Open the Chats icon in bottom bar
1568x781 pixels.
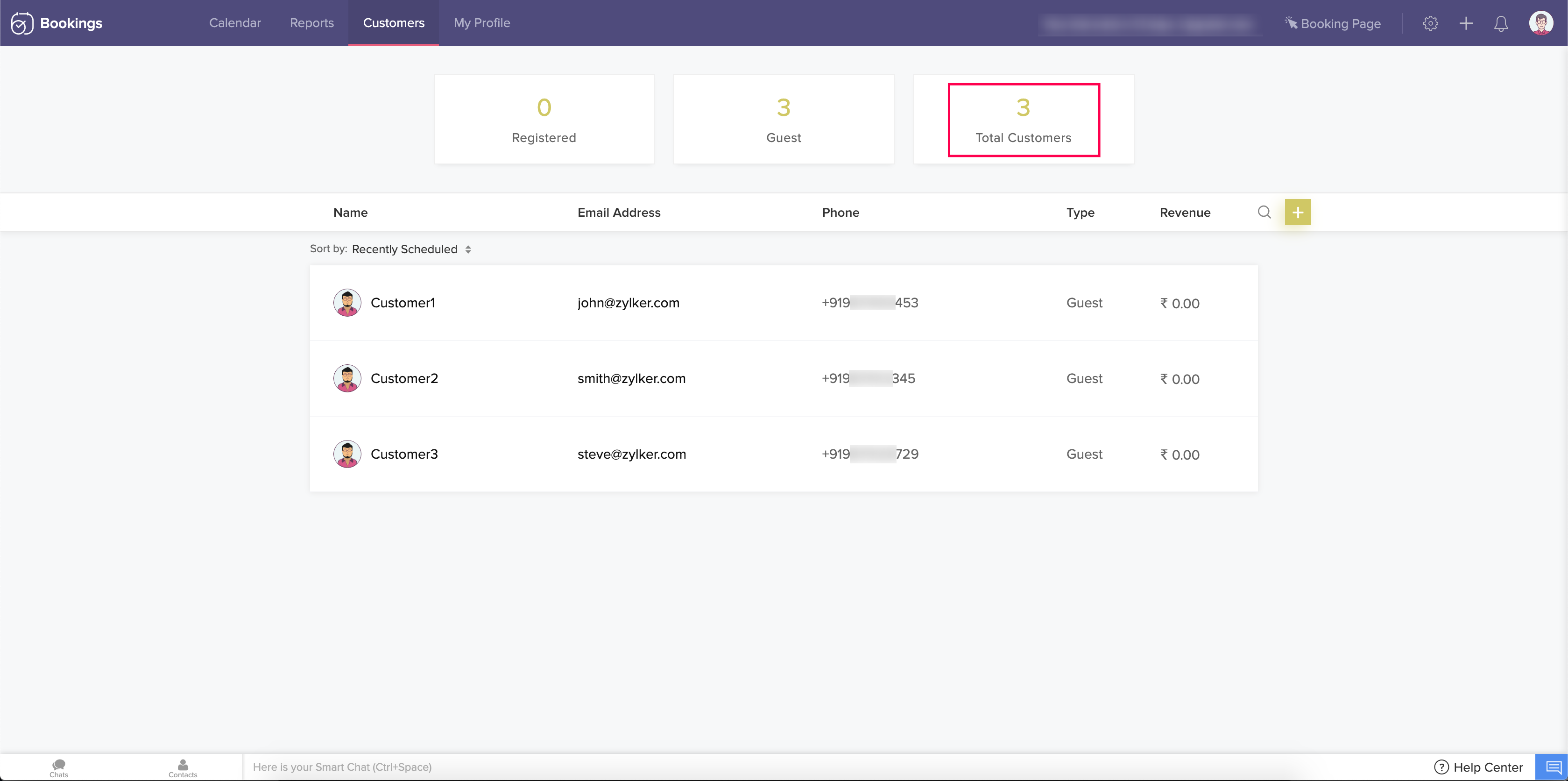(x=59, y=767)
